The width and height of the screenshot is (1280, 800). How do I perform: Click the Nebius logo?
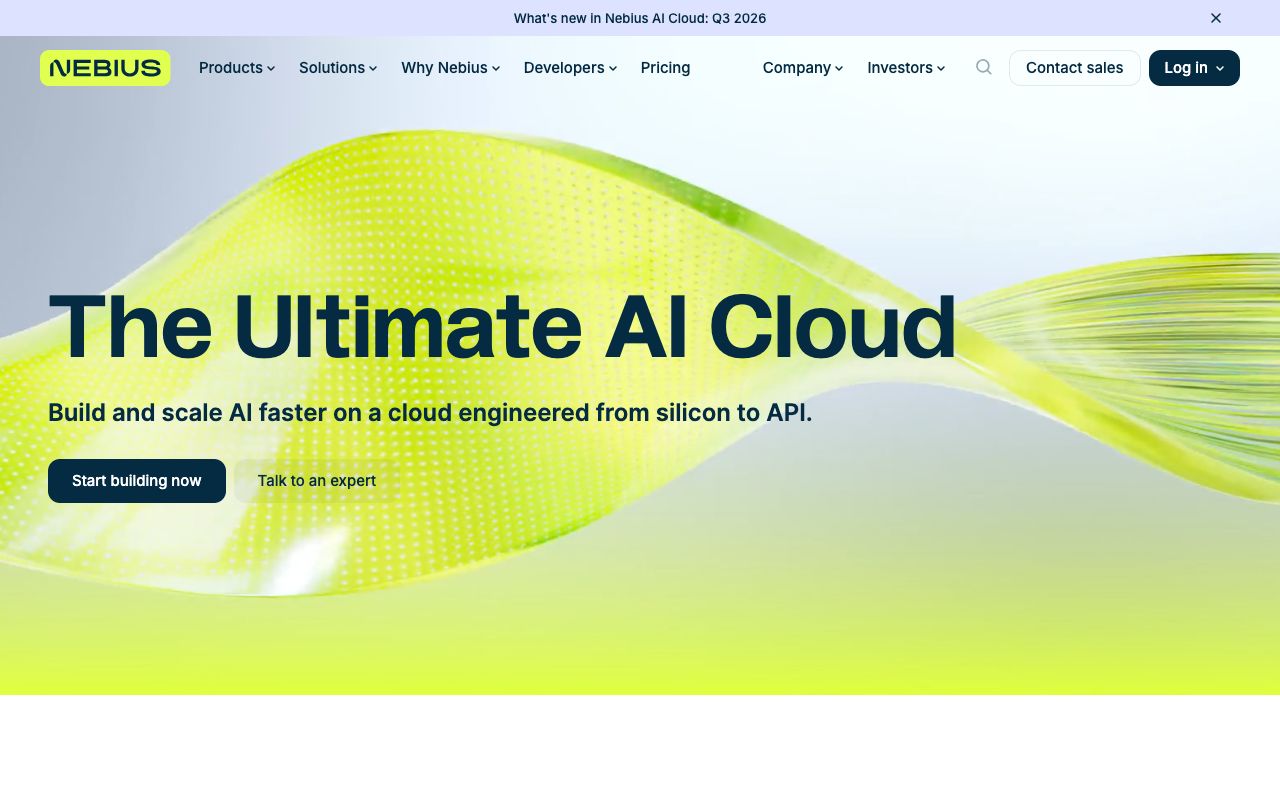[x=105, y=68]
